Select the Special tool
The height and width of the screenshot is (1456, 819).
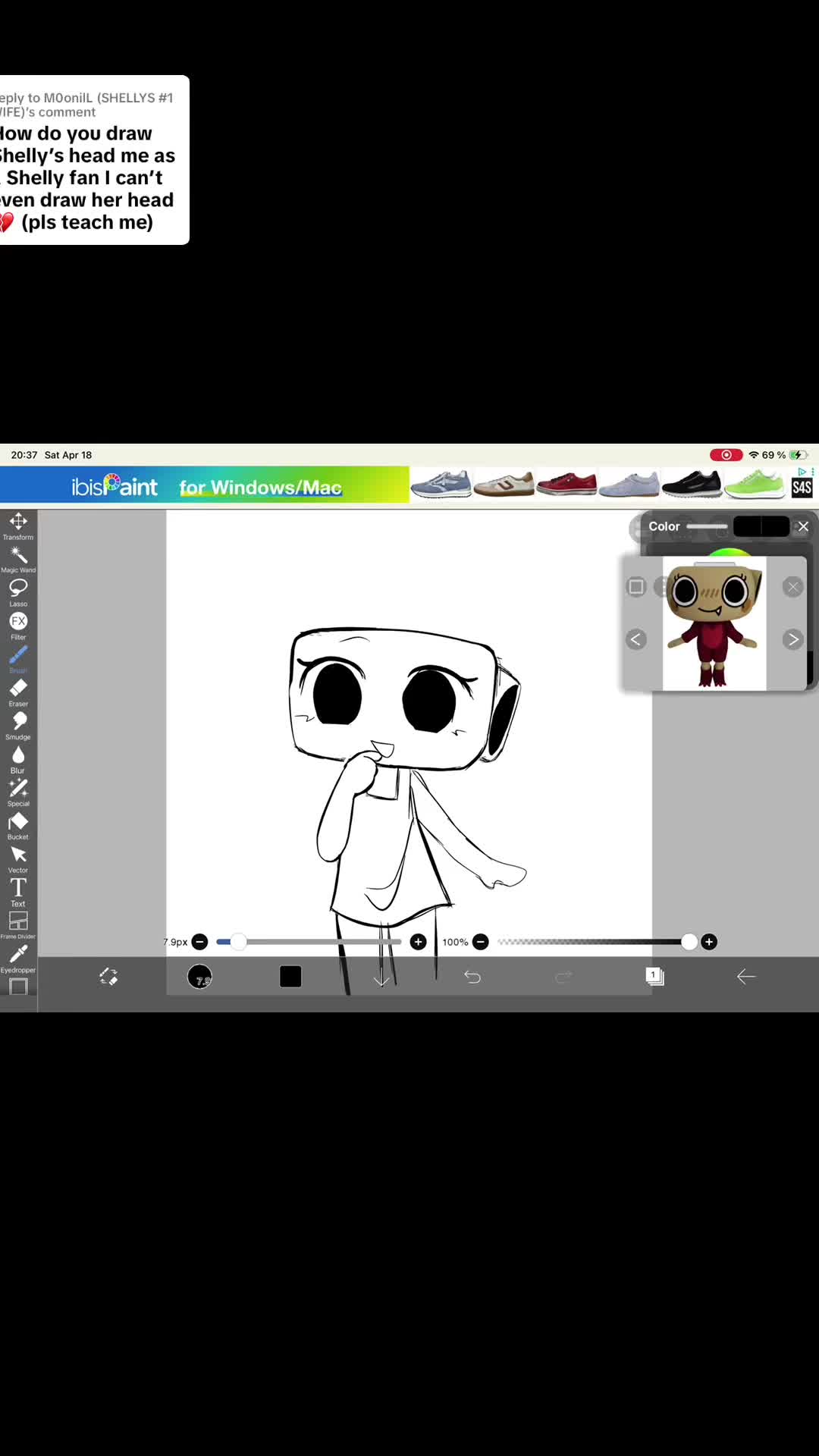[x=18, y=792]
